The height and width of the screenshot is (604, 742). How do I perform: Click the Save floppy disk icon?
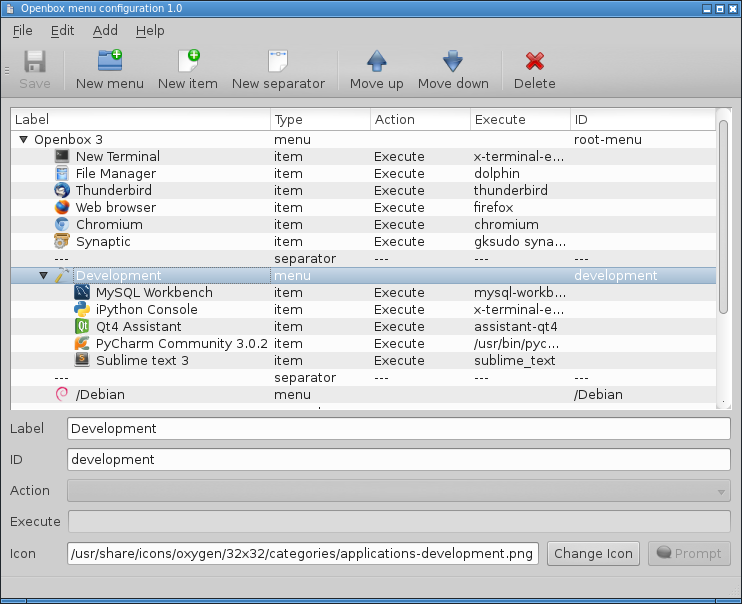pos(35,62)
